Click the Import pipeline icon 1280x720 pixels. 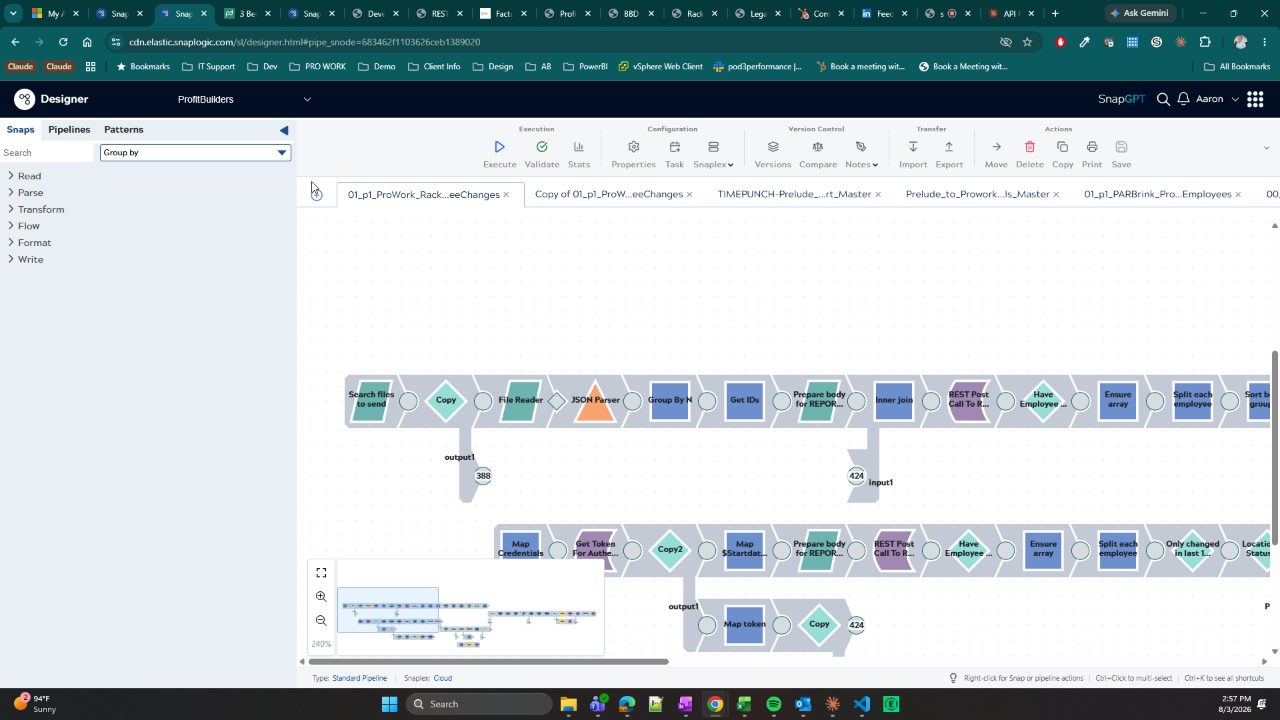pos(913,147)
